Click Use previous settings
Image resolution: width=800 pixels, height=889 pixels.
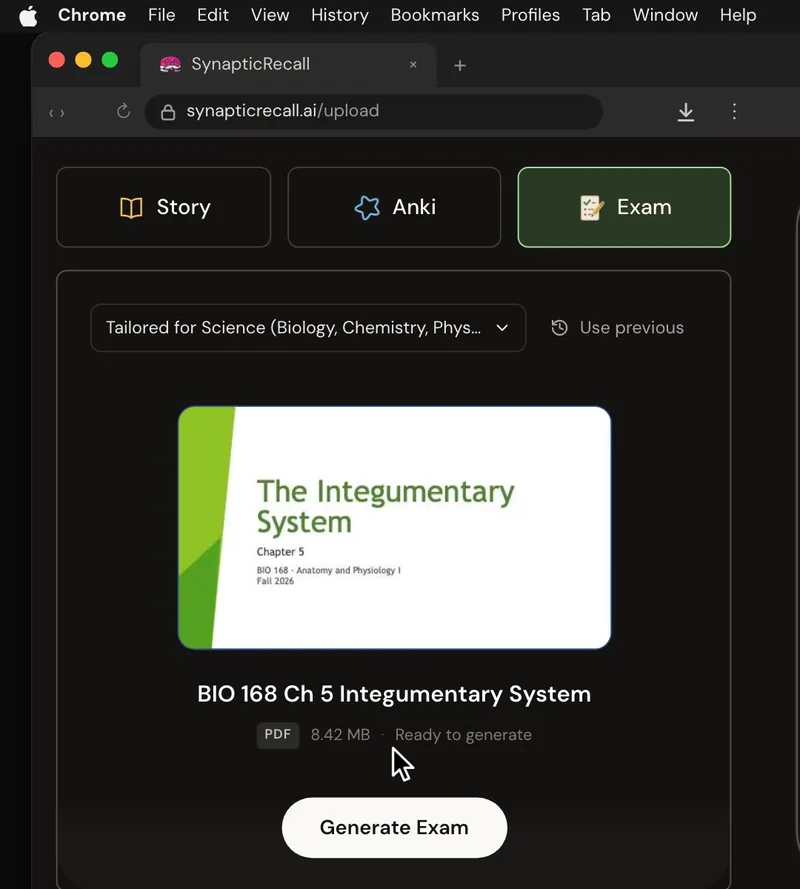pos(617,328)
